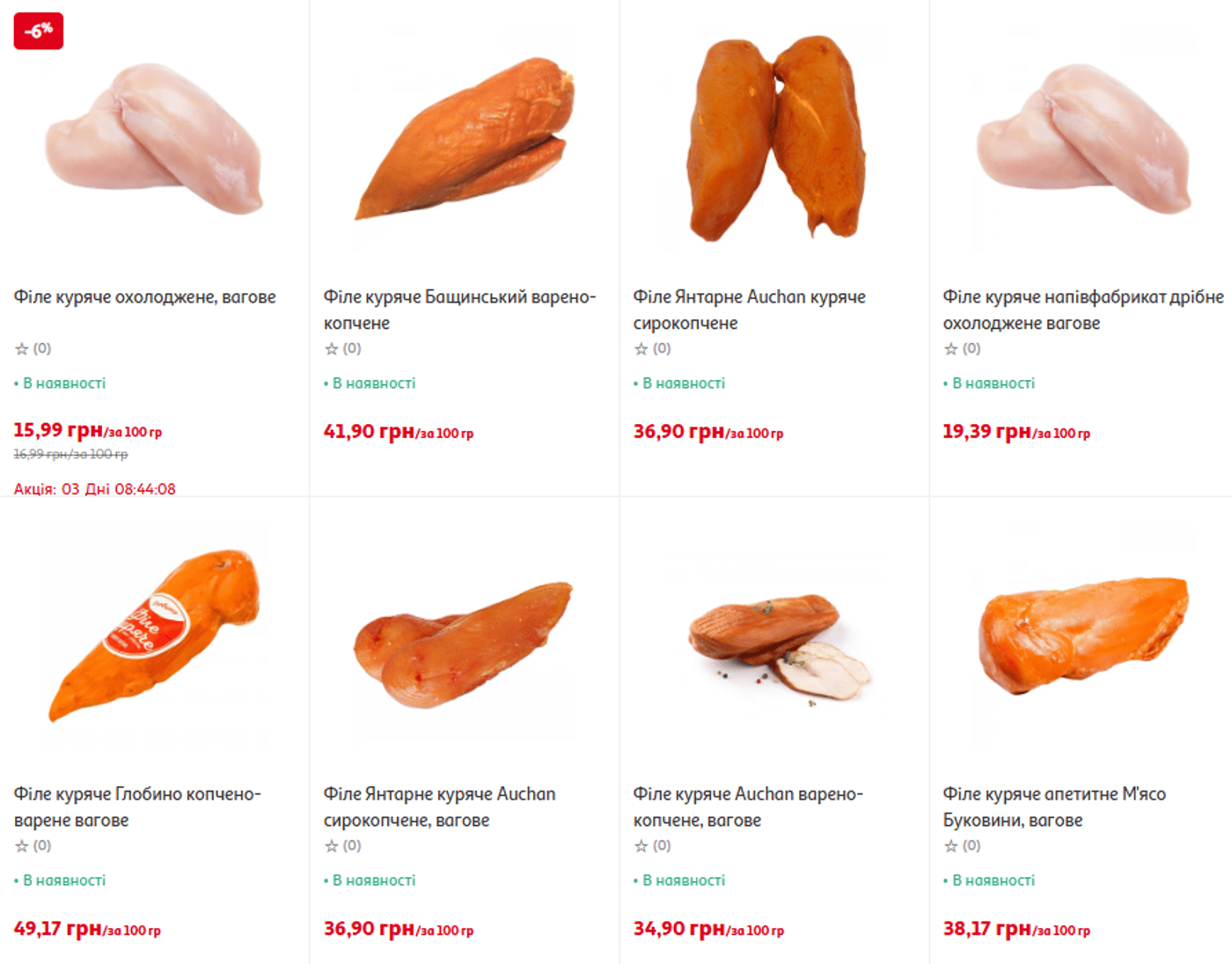Click the -6% discount badge
Screen dimensions: 1232x964
click(x=39, y=31)
